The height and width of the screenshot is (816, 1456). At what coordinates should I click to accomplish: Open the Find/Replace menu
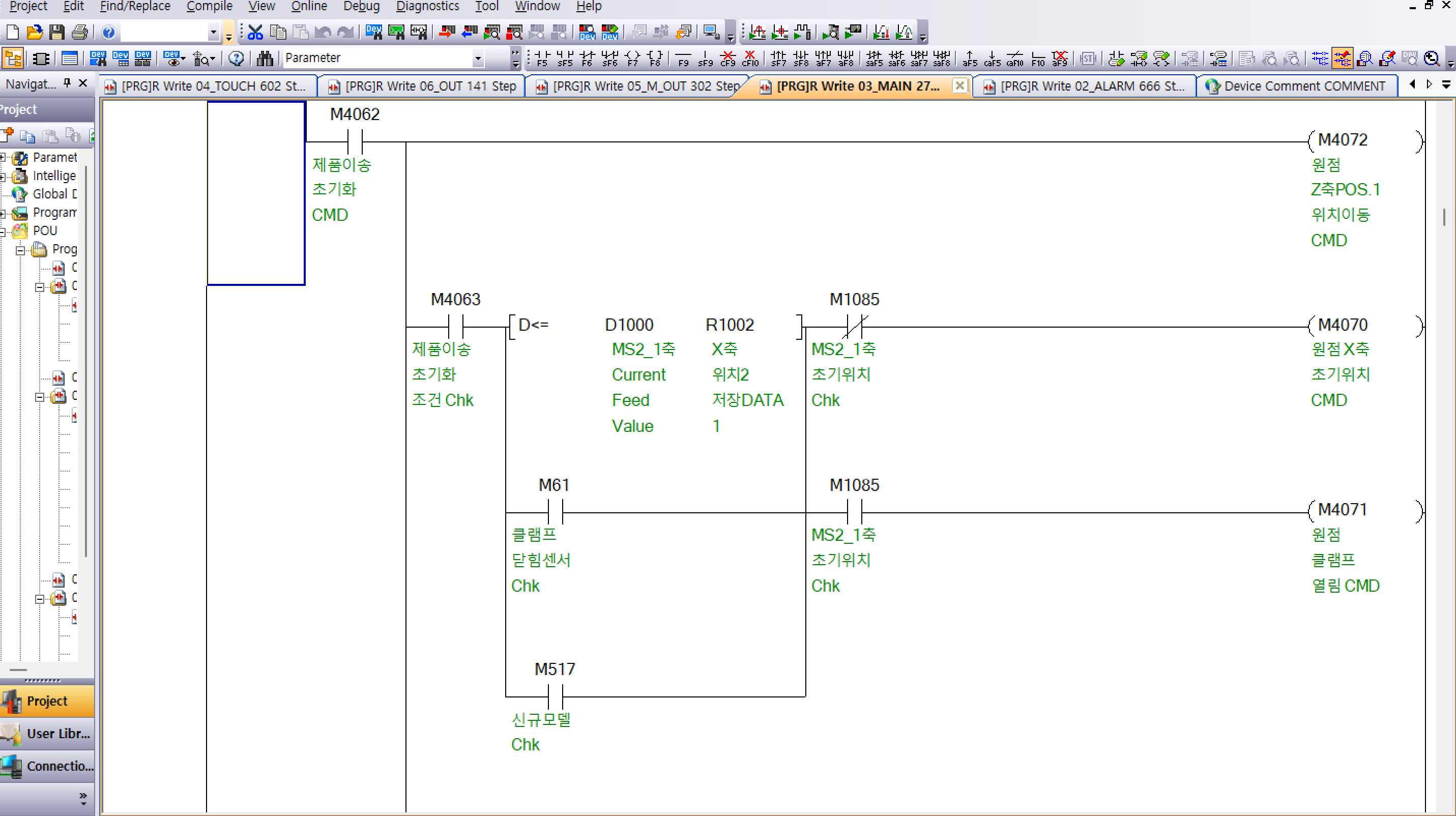tap(134, 6)
